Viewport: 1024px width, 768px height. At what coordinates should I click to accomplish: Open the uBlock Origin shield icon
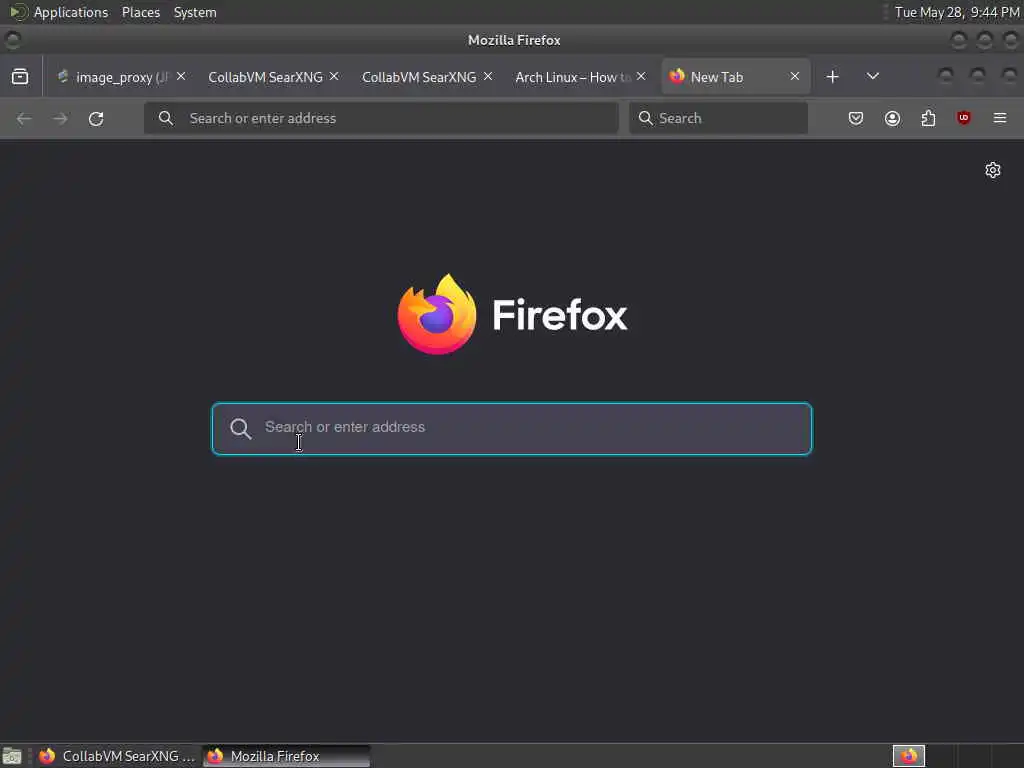(963, 118)
